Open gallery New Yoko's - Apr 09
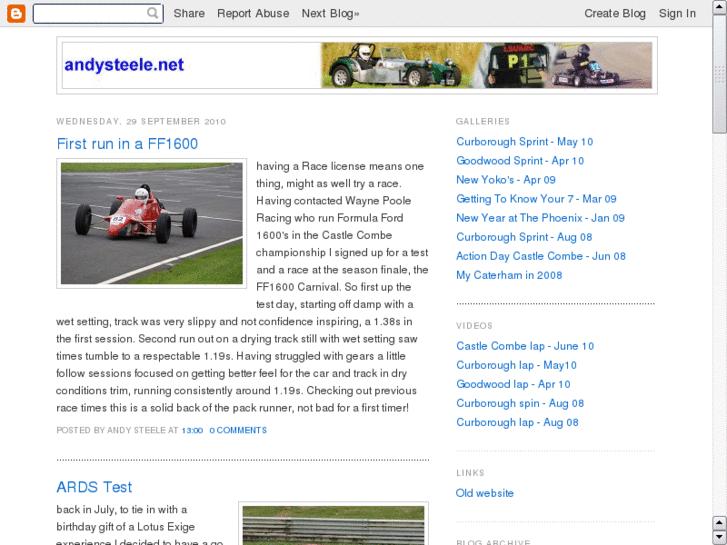 pyautogui.click(x=506, y=180)
